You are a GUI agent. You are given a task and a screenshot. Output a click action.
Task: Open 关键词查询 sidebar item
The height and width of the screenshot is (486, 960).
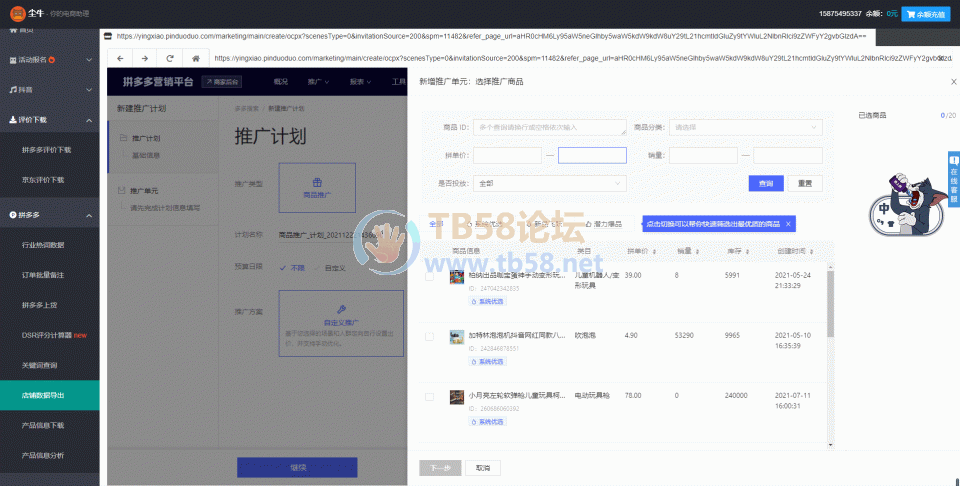[39, 365]
